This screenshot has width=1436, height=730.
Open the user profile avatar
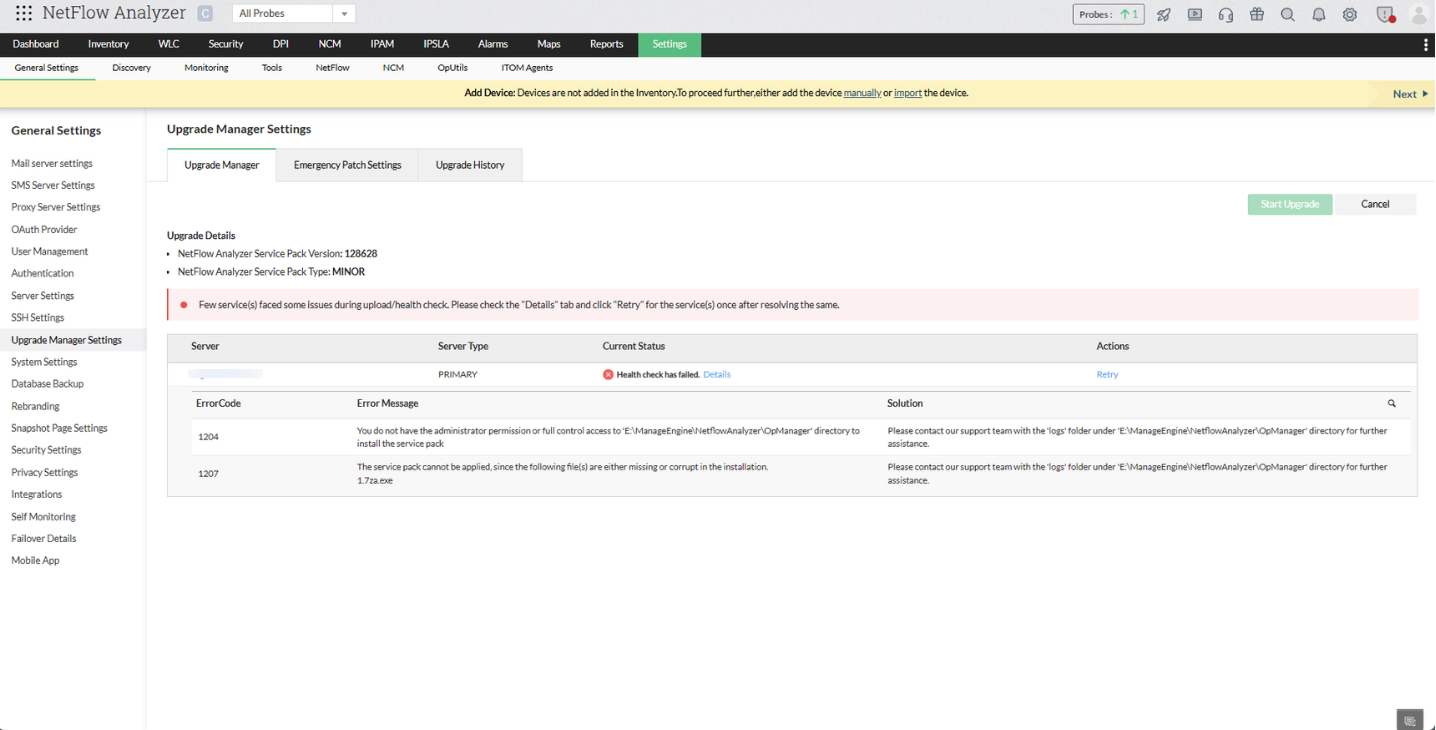pyautogui.click(x=1418, y=14)
